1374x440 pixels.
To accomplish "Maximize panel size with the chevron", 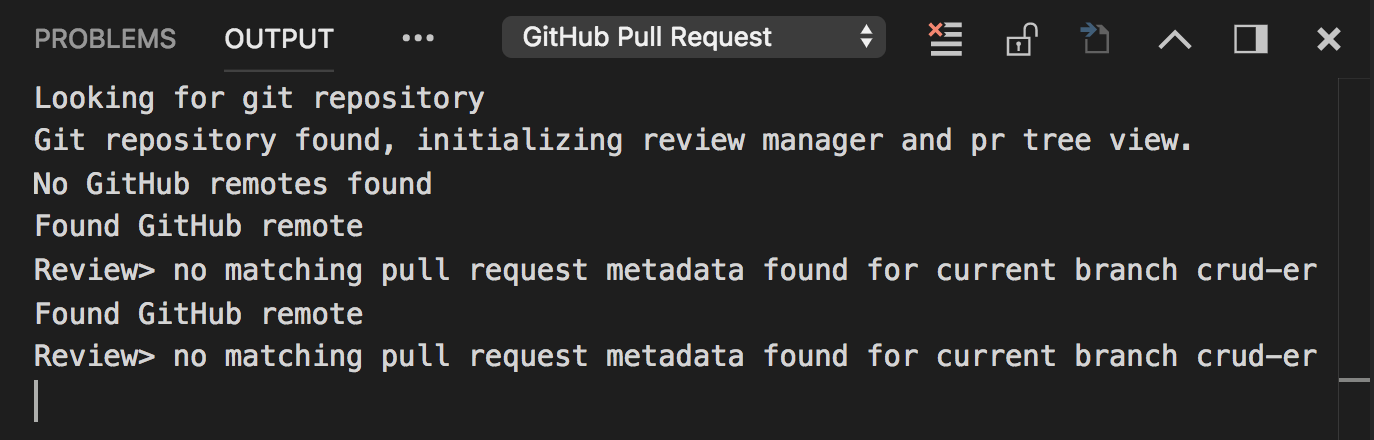I will pos(1174,40).
